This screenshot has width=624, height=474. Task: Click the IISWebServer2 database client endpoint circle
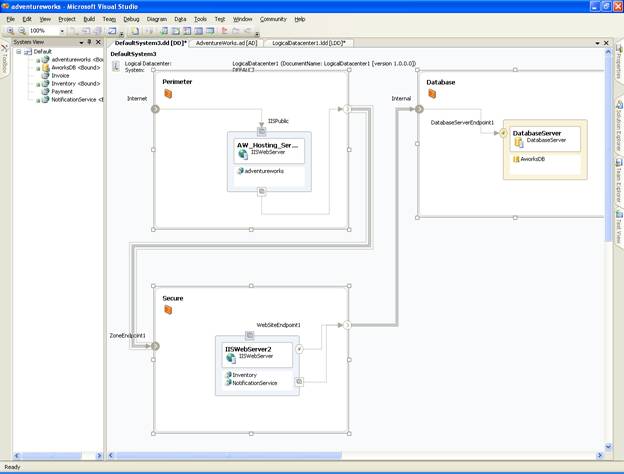pos(299,349)
